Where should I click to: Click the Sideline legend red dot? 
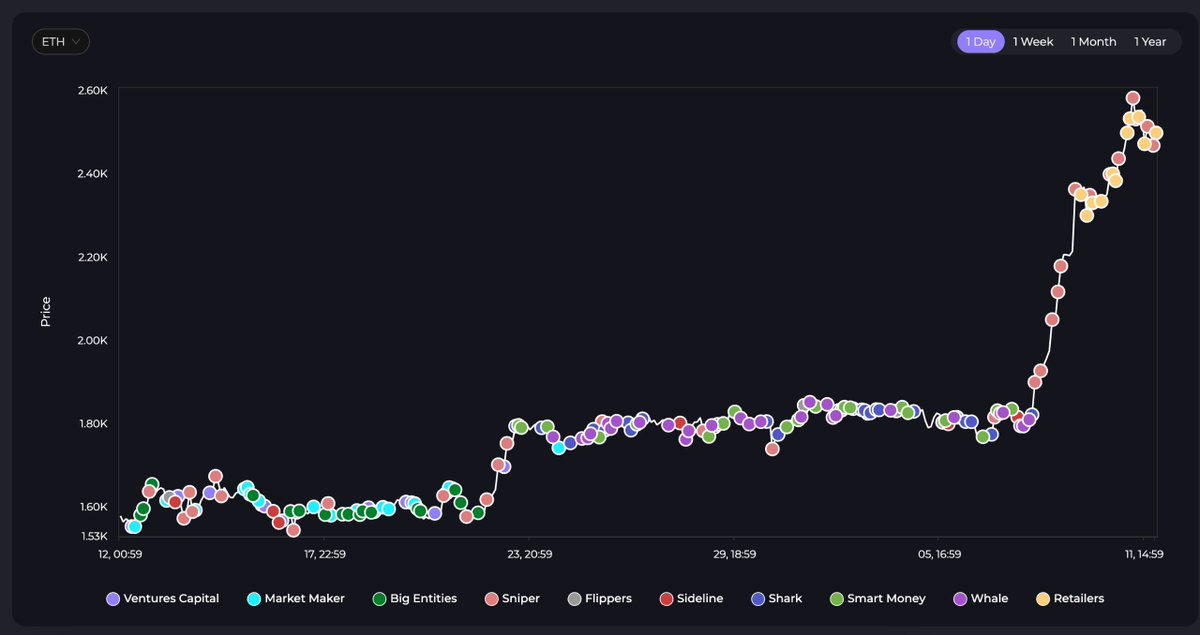click(667, 599)
